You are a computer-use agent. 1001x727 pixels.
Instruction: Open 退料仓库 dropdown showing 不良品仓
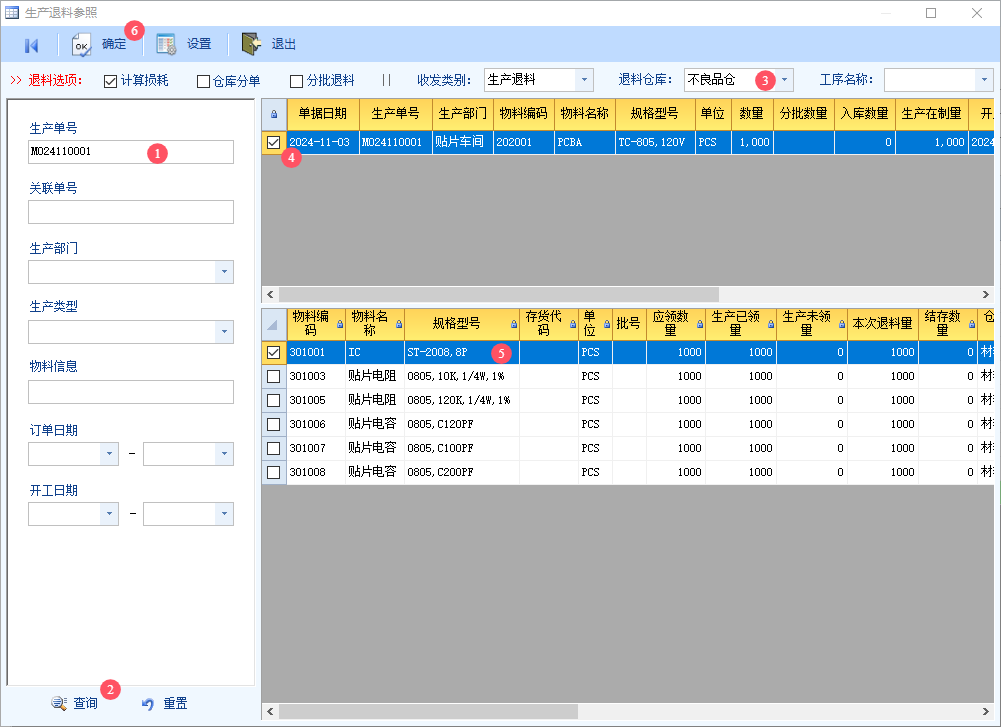click(784, 80)
